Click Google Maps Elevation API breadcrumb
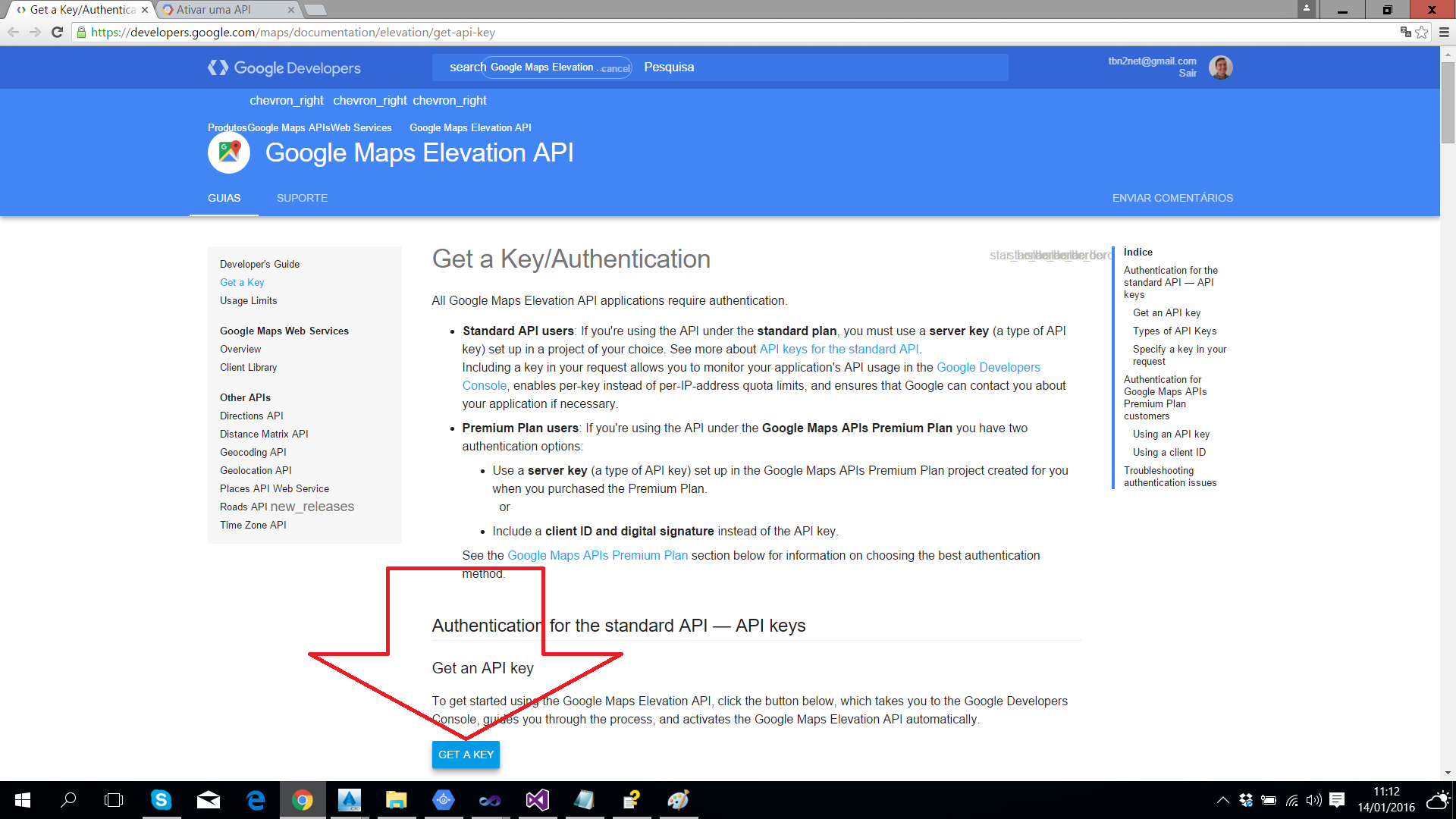 [x=470, y=127]
